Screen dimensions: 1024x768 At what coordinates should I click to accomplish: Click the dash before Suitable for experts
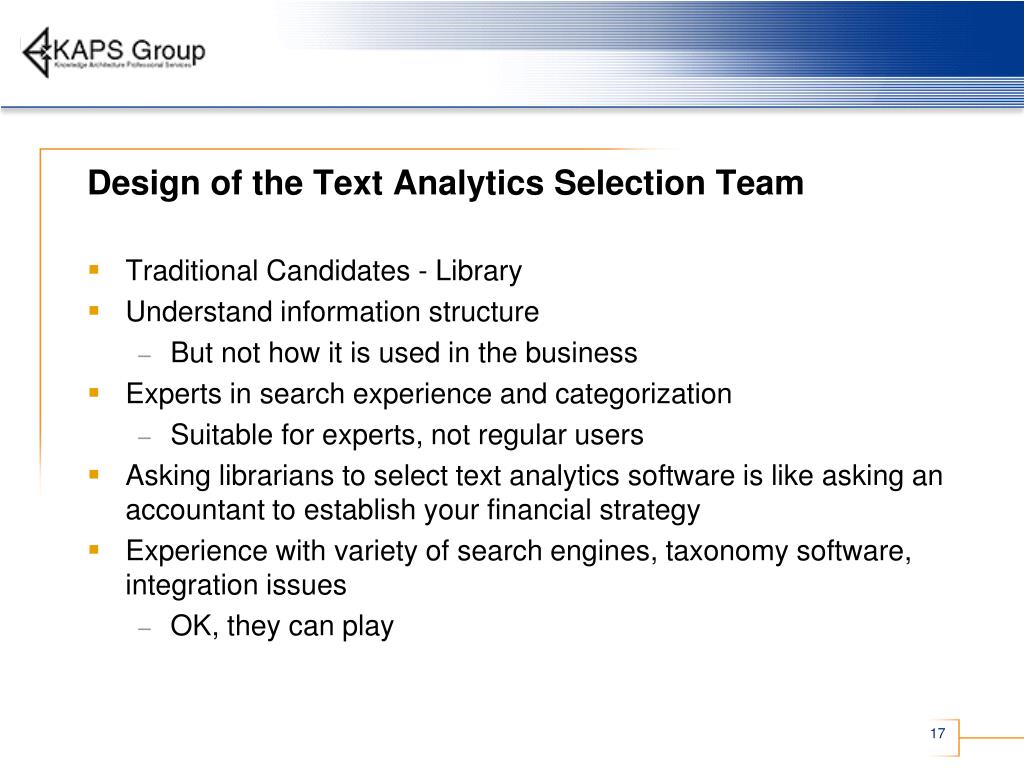[145, 438]
